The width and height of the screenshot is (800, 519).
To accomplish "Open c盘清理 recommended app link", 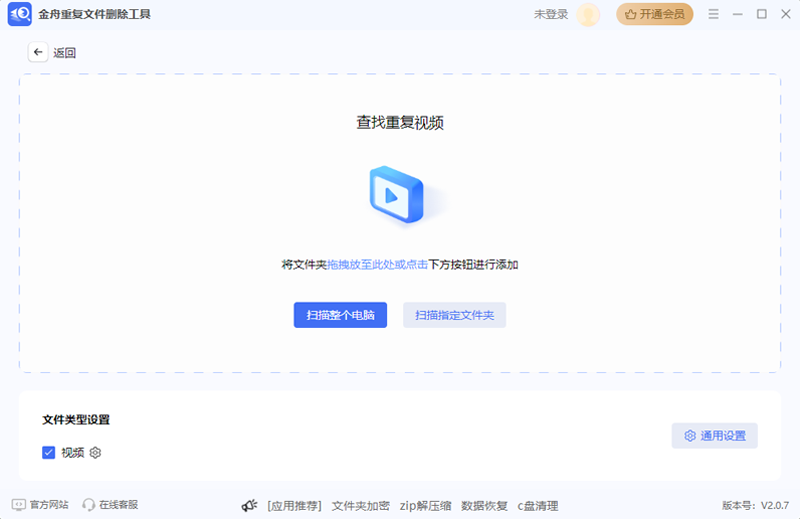I will click(x=538, y=506).
